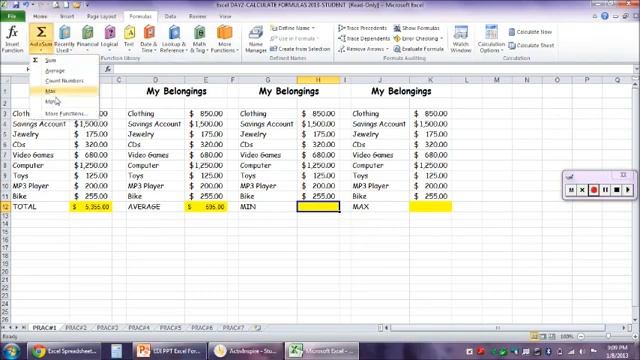Select the empty MIN result cell H12
This screenshot has width=640, height=360.
[318, 207]
